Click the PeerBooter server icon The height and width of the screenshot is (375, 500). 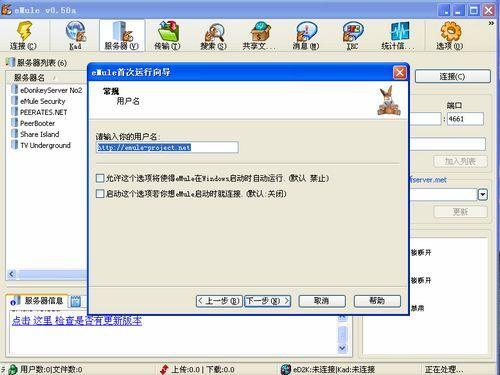(15, 123)
